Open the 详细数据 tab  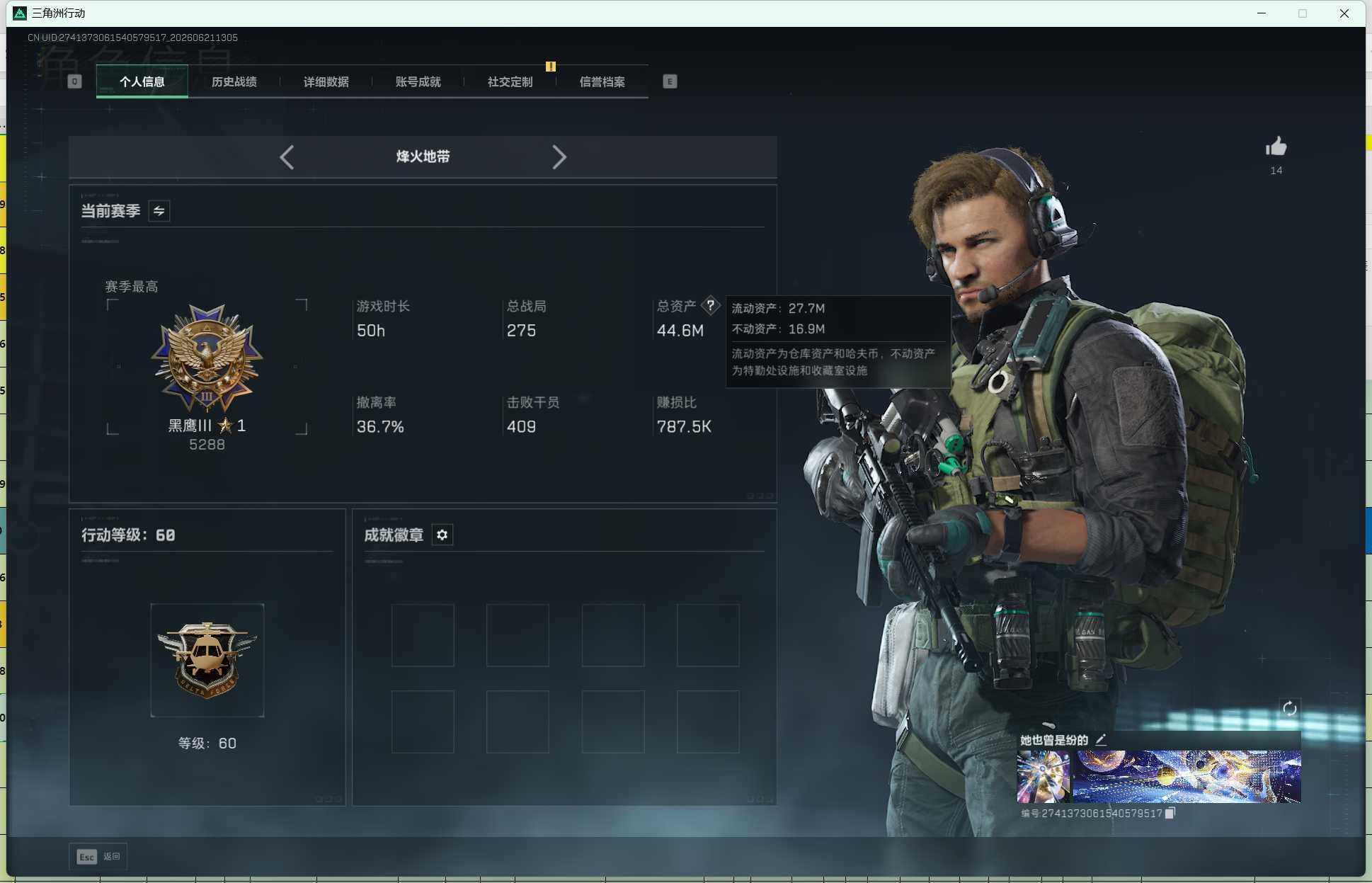[x=326, y=81]
